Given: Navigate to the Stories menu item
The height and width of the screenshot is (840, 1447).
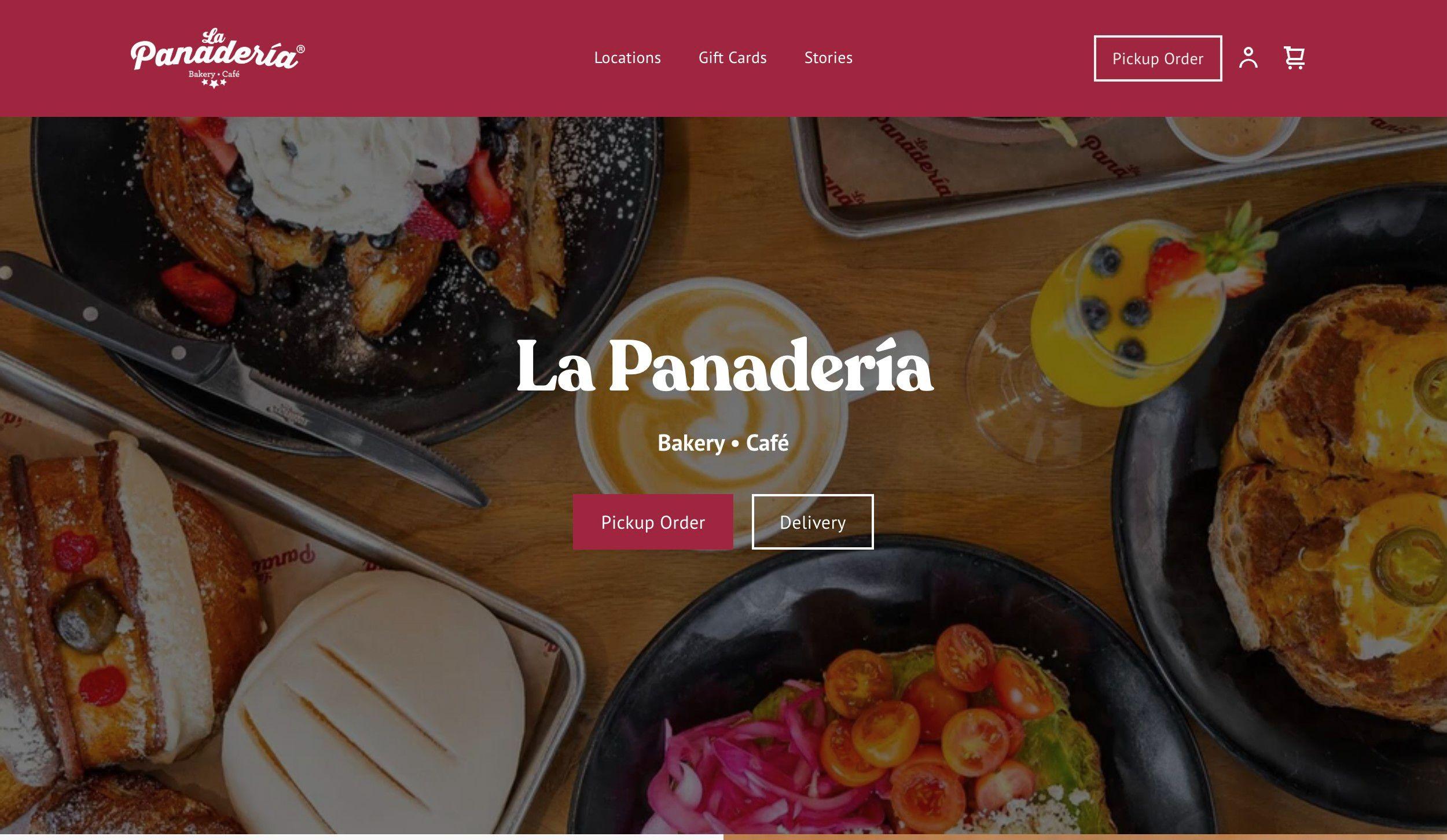Looking at the screenshot, I should click(x=828, y=58).
